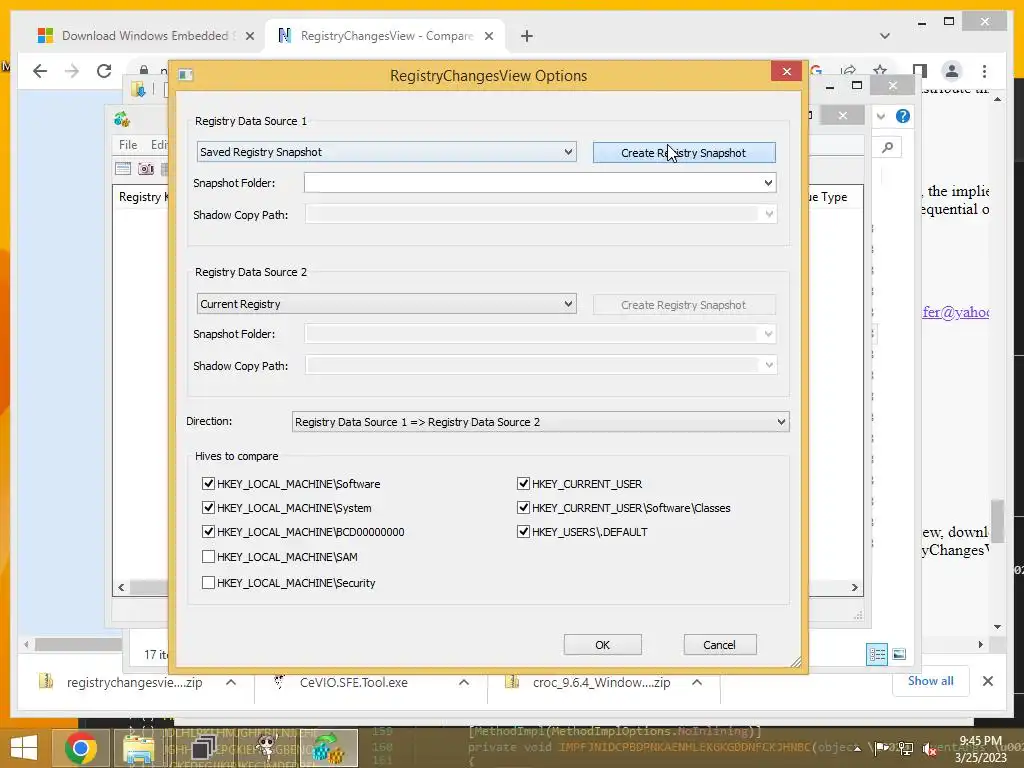This screenshot has width=1024, height=768.
Task: Uncheck HKEY_CURRENT_USER\Software\Classes hive
Action: [523, 507]
